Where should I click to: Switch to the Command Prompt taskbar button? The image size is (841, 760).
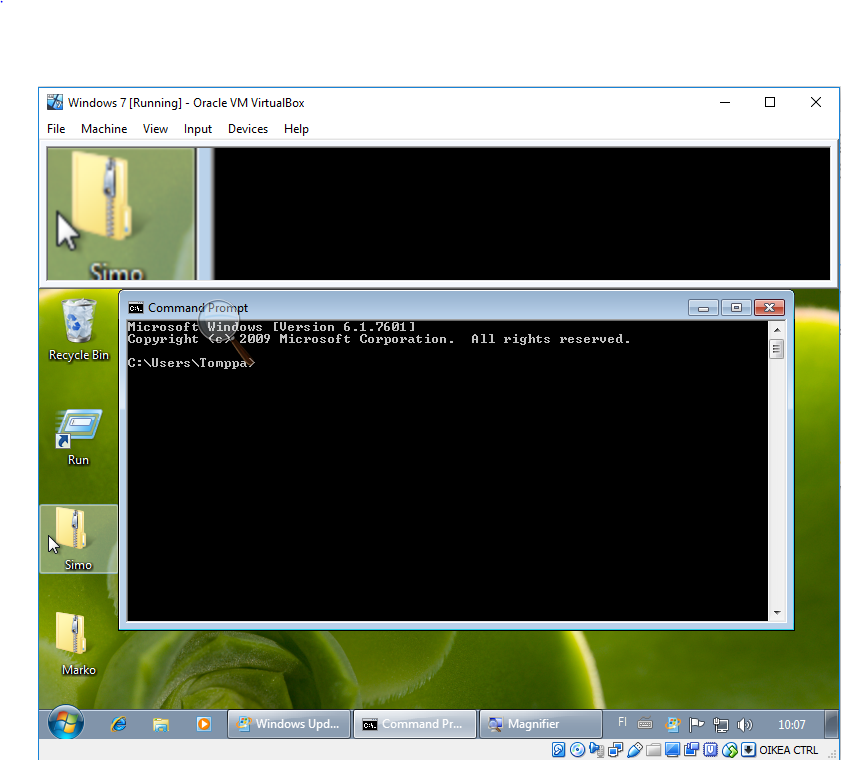415,724
